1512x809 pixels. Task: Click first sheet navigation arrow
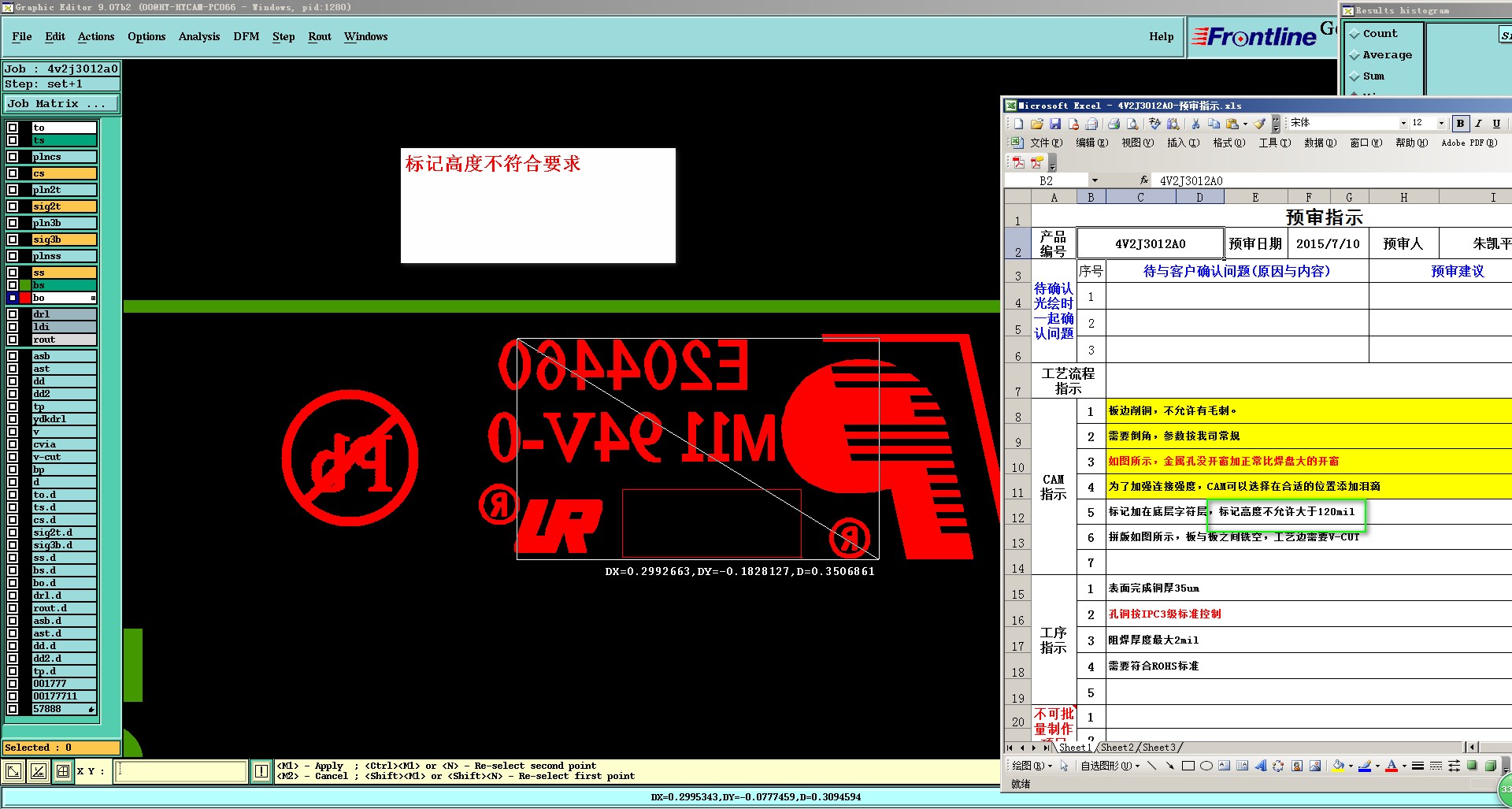pos(1010,748)
